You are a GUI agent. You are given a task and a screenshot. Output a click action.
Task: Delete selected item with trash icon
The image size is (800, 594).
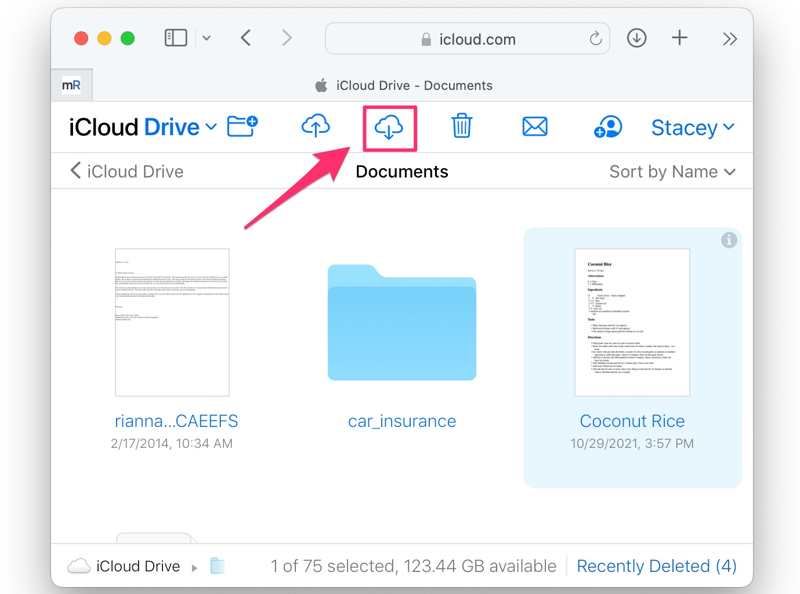point(462,126)
